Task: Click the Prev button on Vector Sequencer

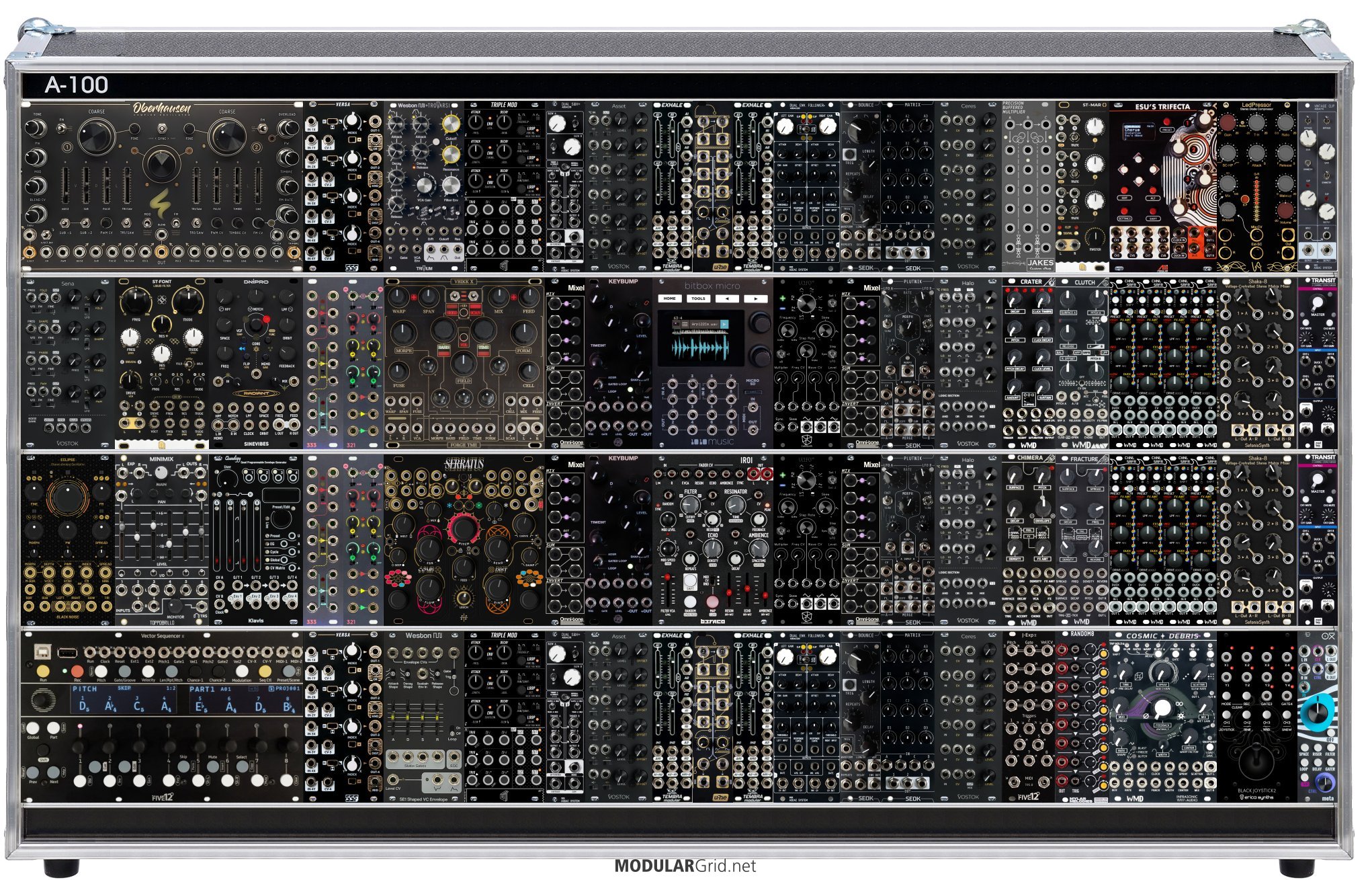Action: tap(34, 772)
